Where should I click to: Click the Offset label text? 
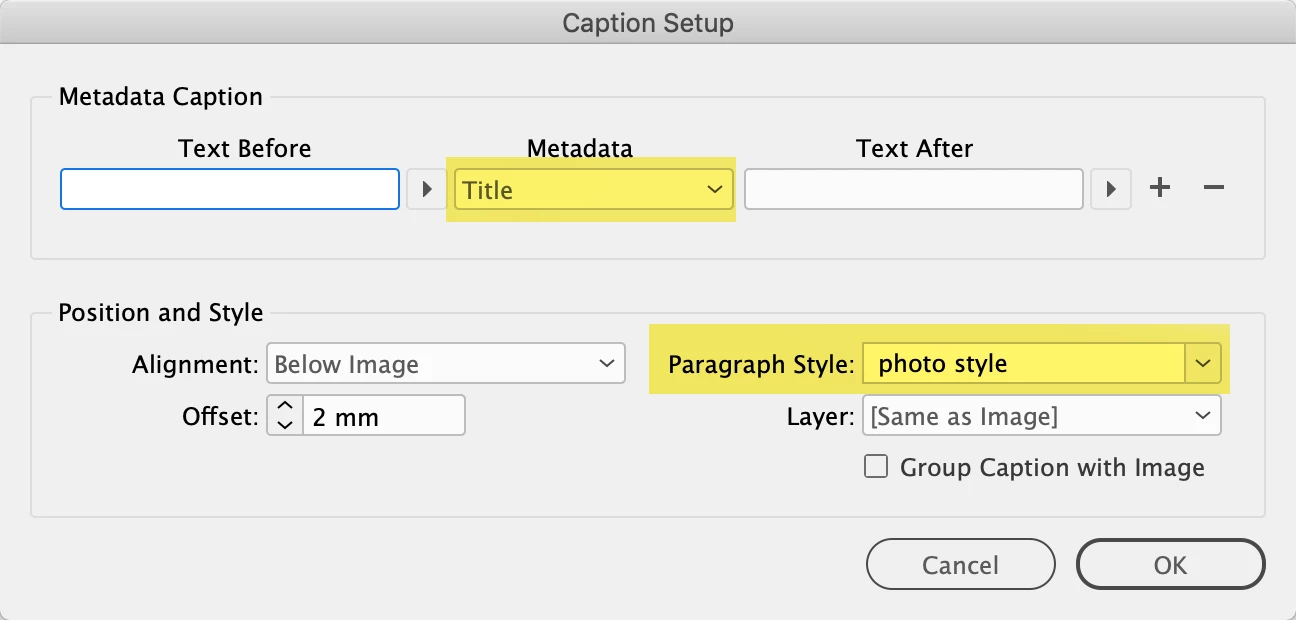219,416
